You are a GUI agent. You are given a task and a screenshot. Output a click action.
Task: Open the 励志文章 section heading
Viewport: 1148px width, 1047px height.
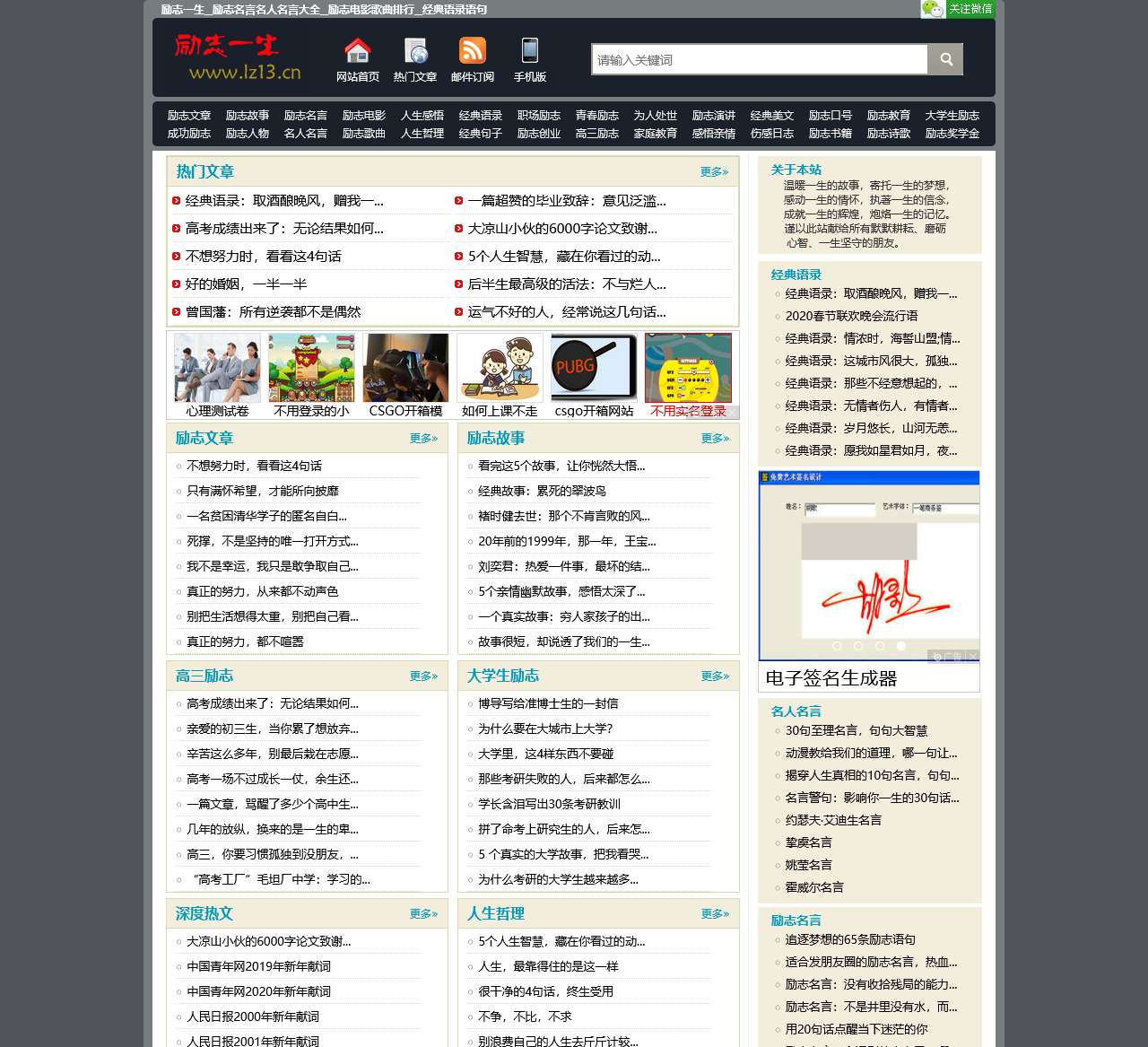(x=204, y=439)
